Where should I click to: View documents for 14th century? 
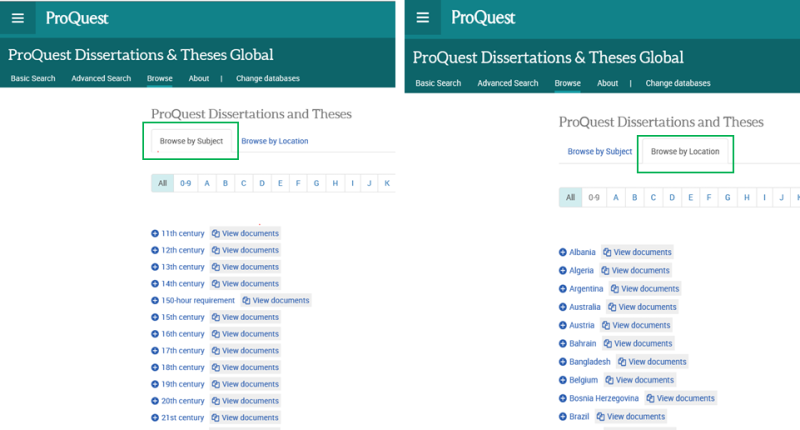click(245, 284)
